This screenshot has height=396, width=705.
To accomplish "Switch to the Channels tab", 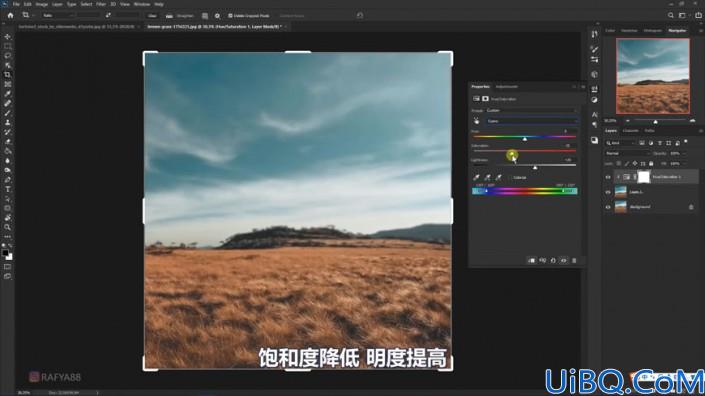I will click(x=630, y=131).
